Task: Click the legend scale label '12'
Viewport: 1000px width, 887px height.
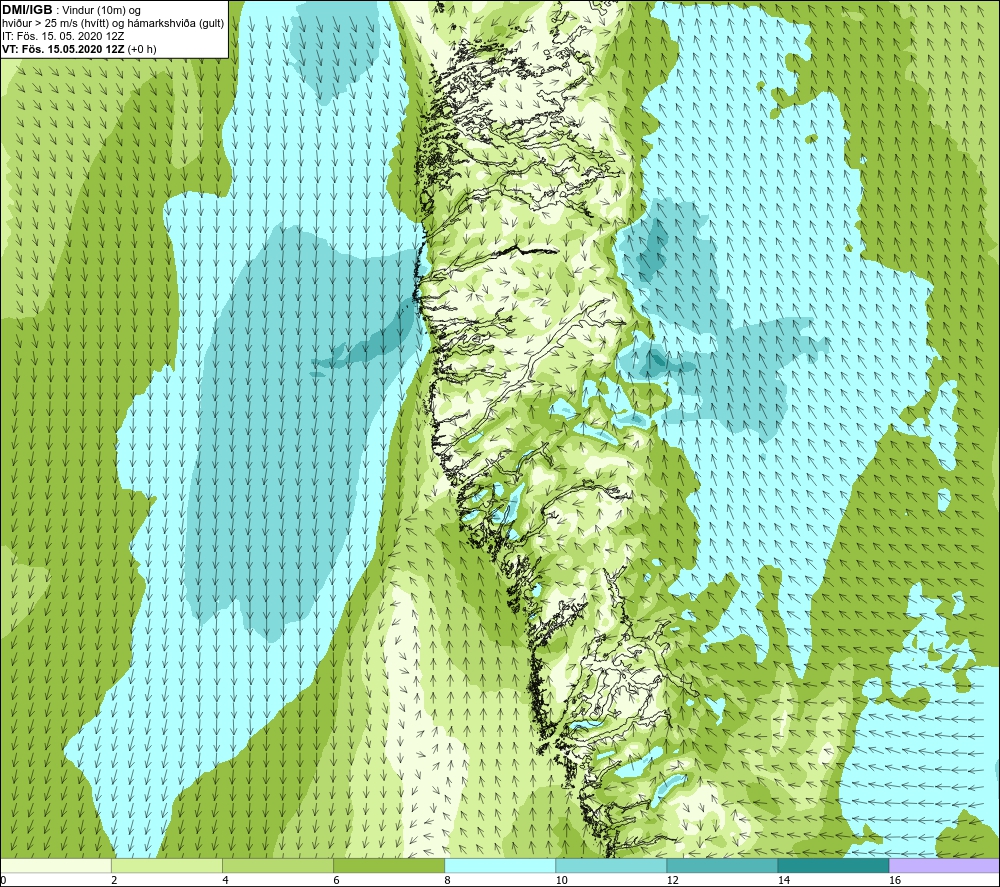Action: tap(672, 881)
